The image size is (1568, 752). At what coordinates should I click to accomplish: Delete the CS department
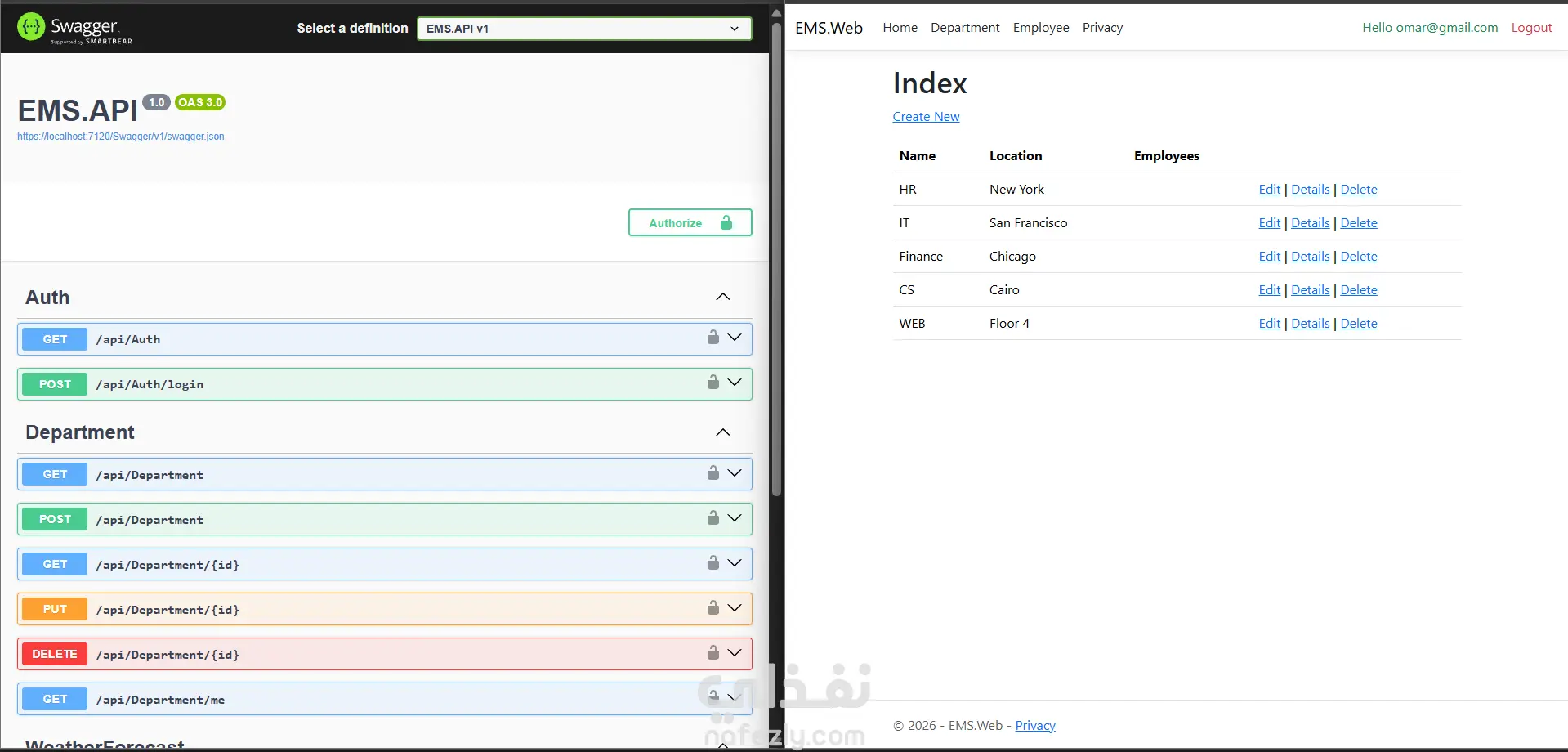[1359, 290]
